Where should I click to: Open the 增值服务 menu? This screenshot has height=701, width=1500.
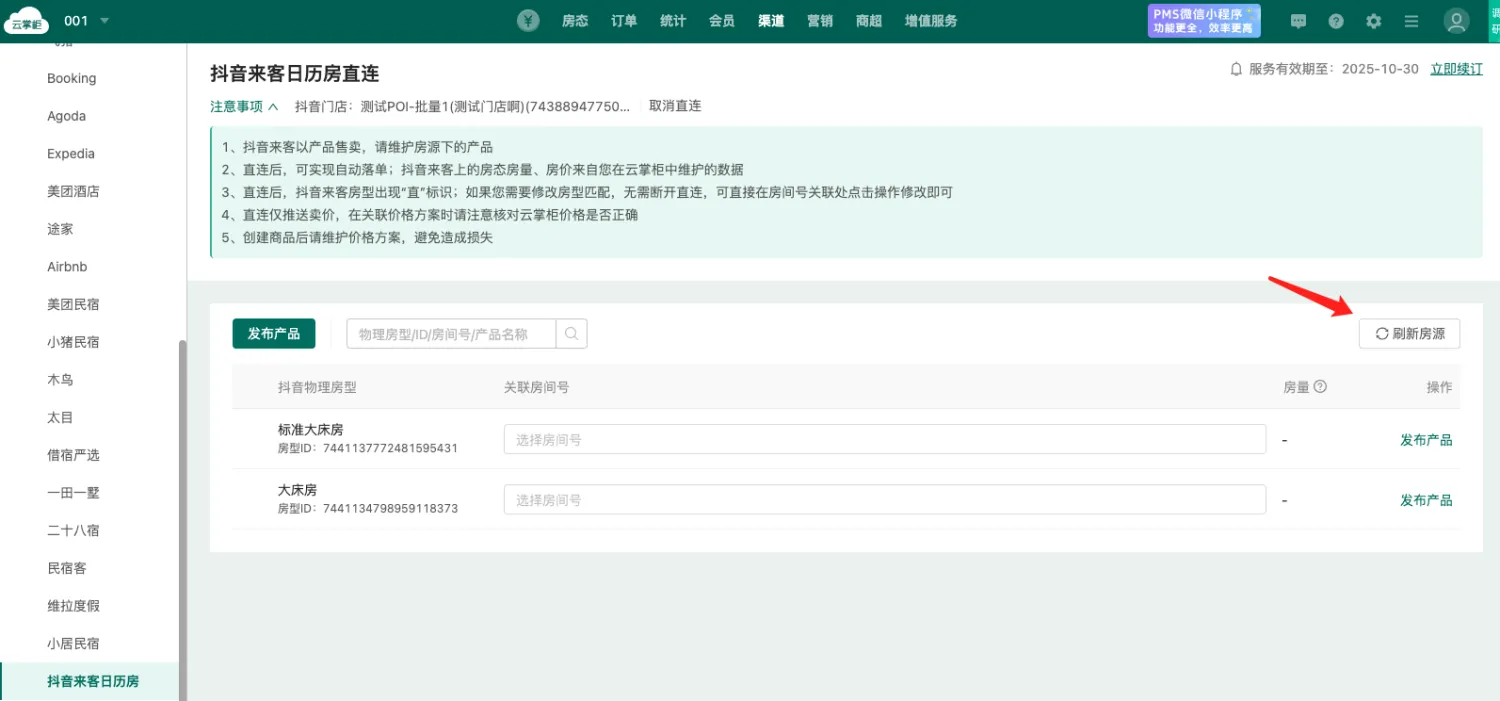pos(931,21)
